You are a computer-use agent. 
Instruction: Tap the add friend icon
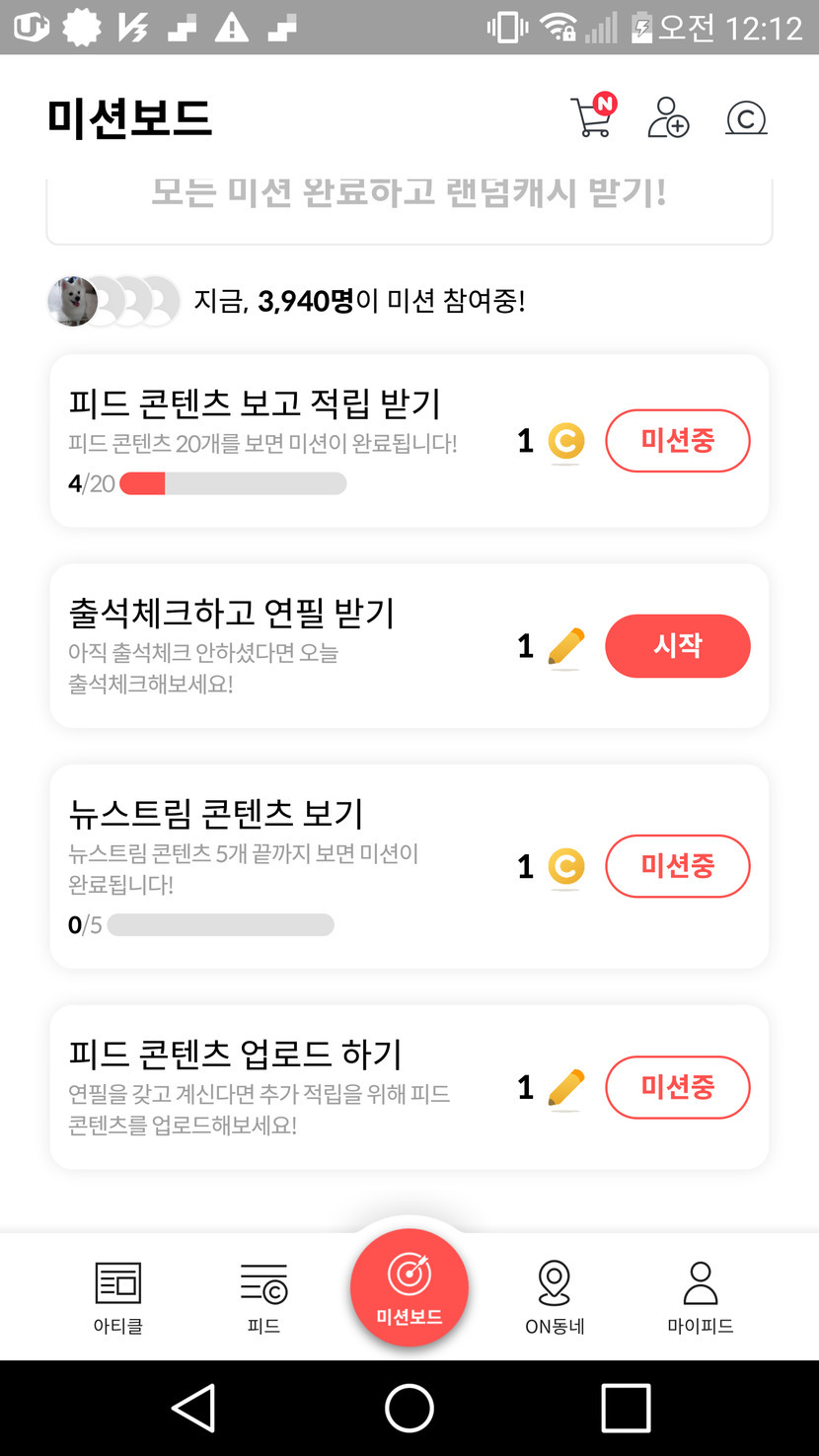click(x=668, y=117)
